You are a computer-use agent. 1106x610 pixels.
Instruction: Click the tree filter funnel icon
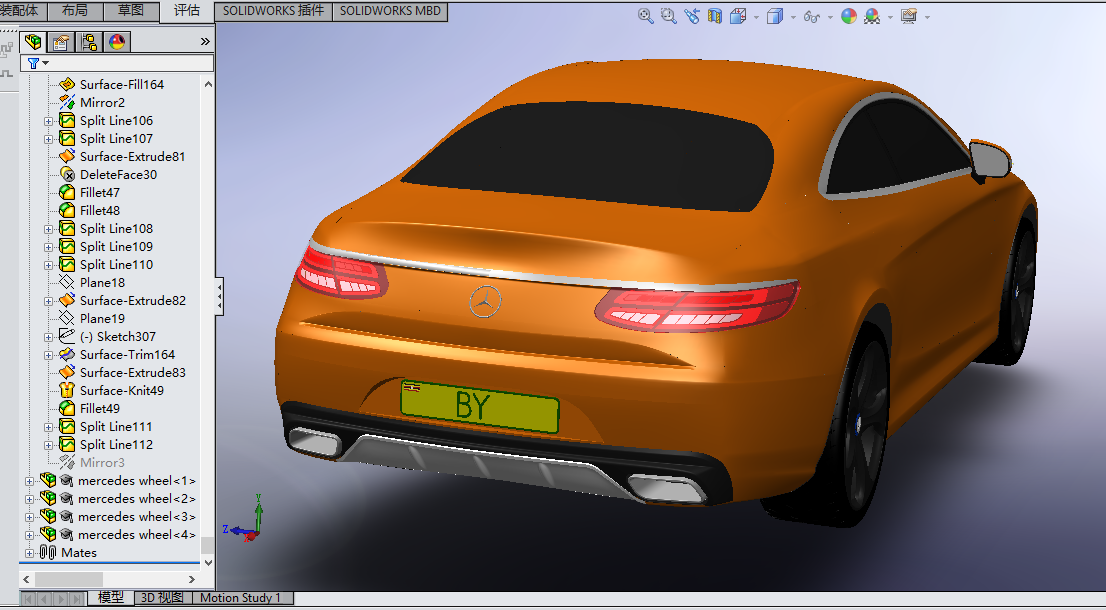(32, 63)
